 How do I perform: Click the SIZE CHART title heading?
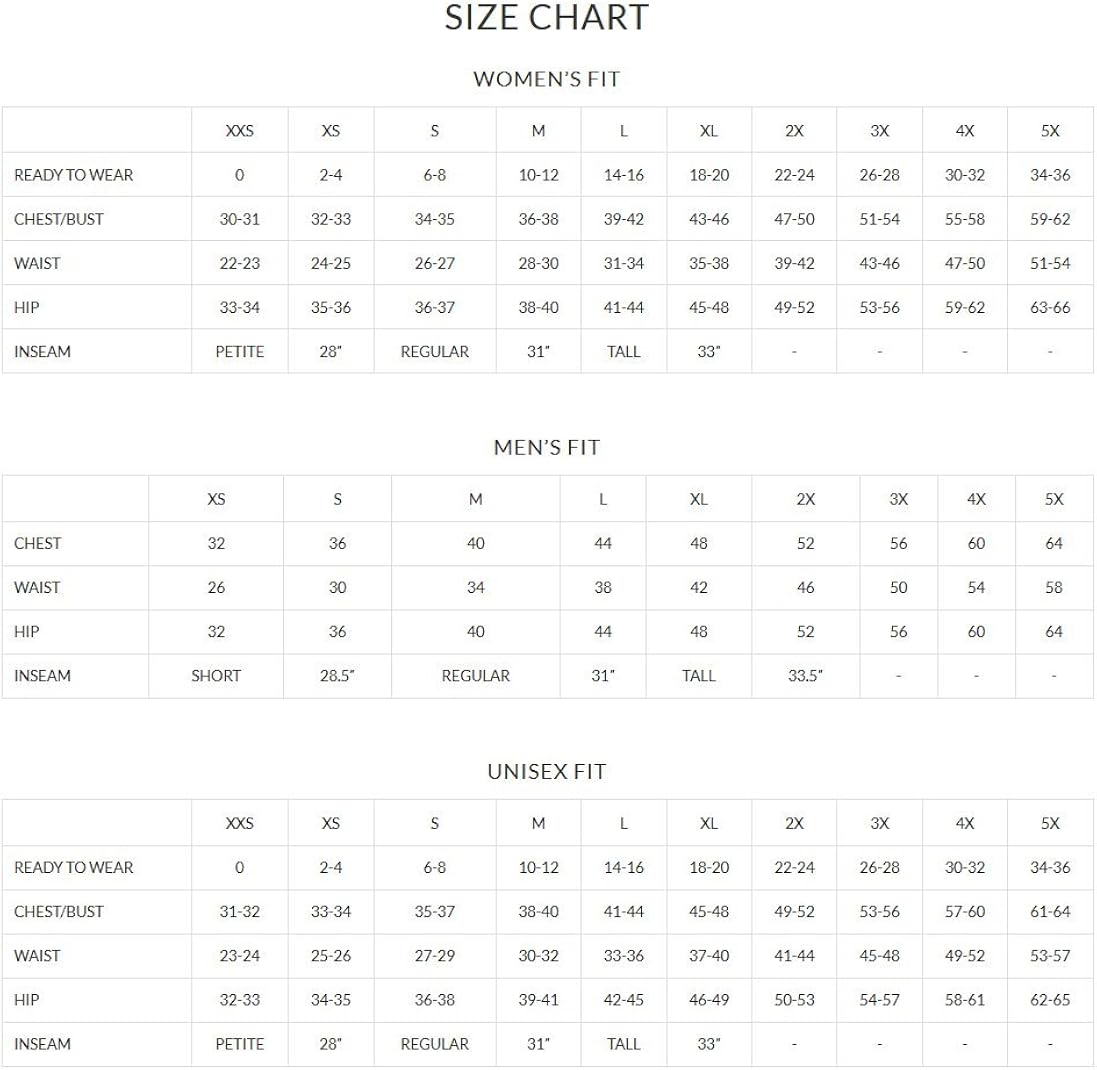[x=546, y=17]
